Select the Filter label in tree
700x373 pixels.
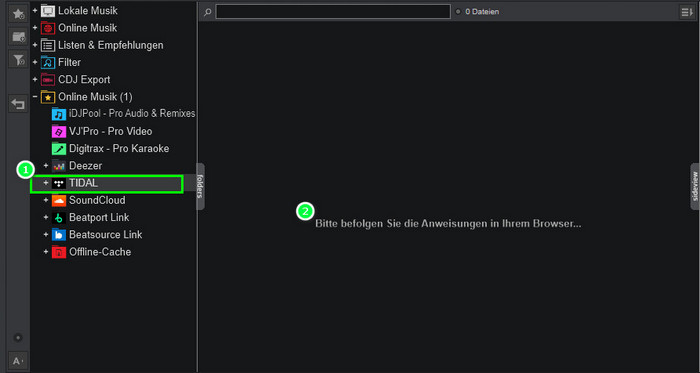tap(69, 62)
